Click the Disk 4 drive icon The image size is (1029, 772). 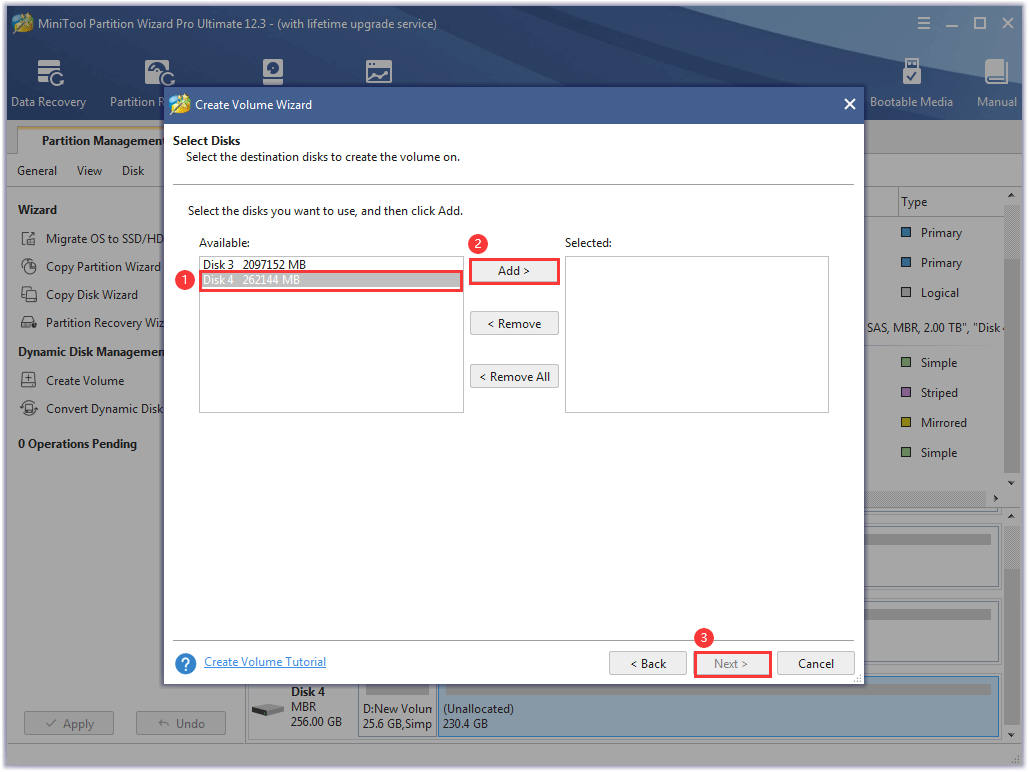point(267,710)
